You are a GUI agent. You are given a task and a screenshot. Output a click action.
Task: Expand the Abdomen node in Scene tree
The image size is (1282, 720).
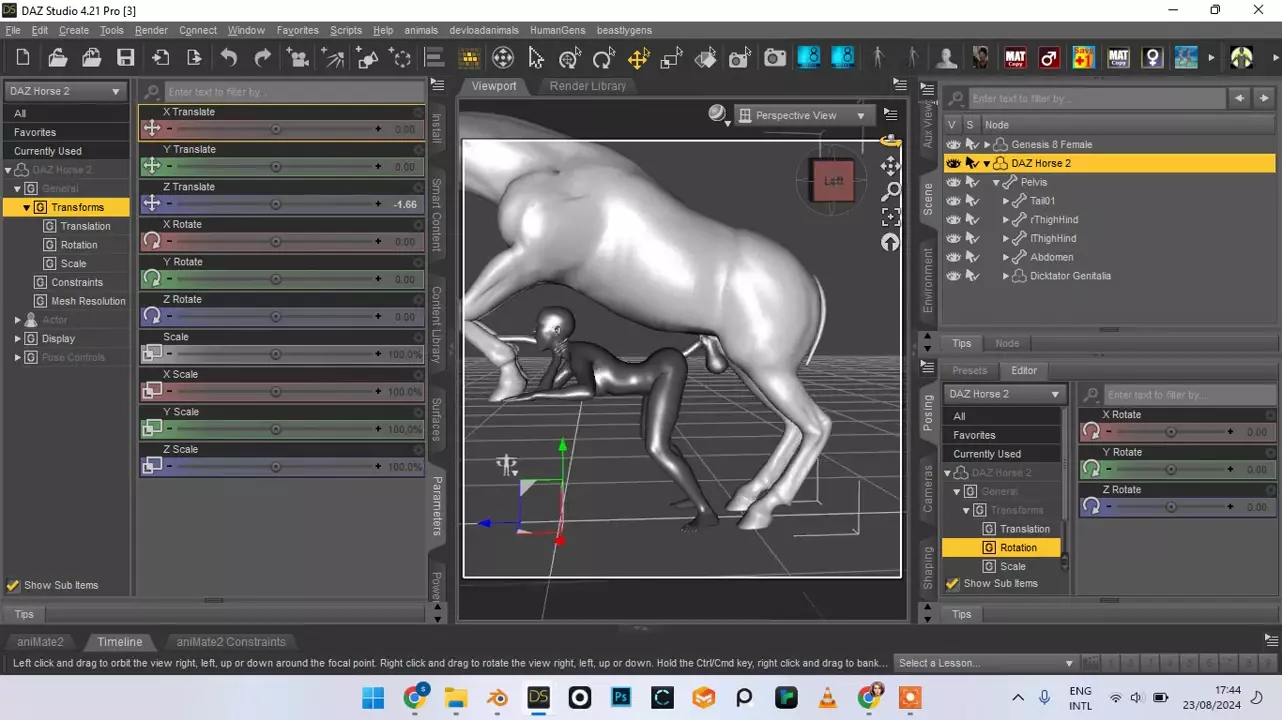(1006, 258)
